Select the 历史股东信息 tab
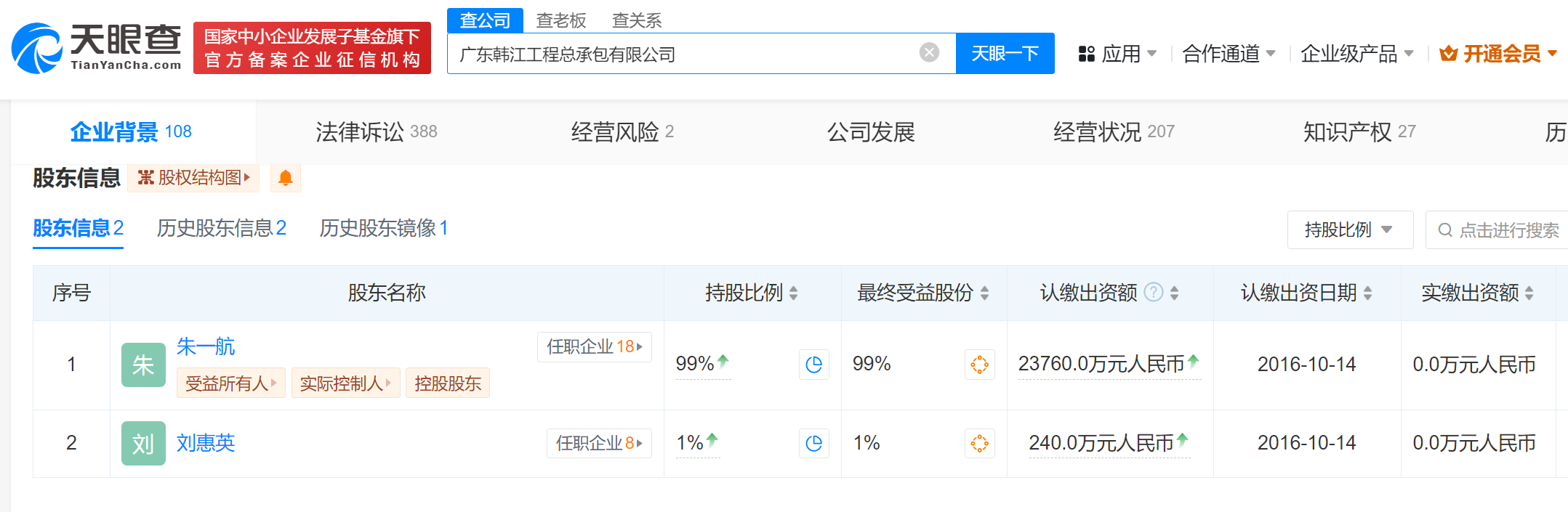Viewport: 1568px width, 512px height. point(221,229)
